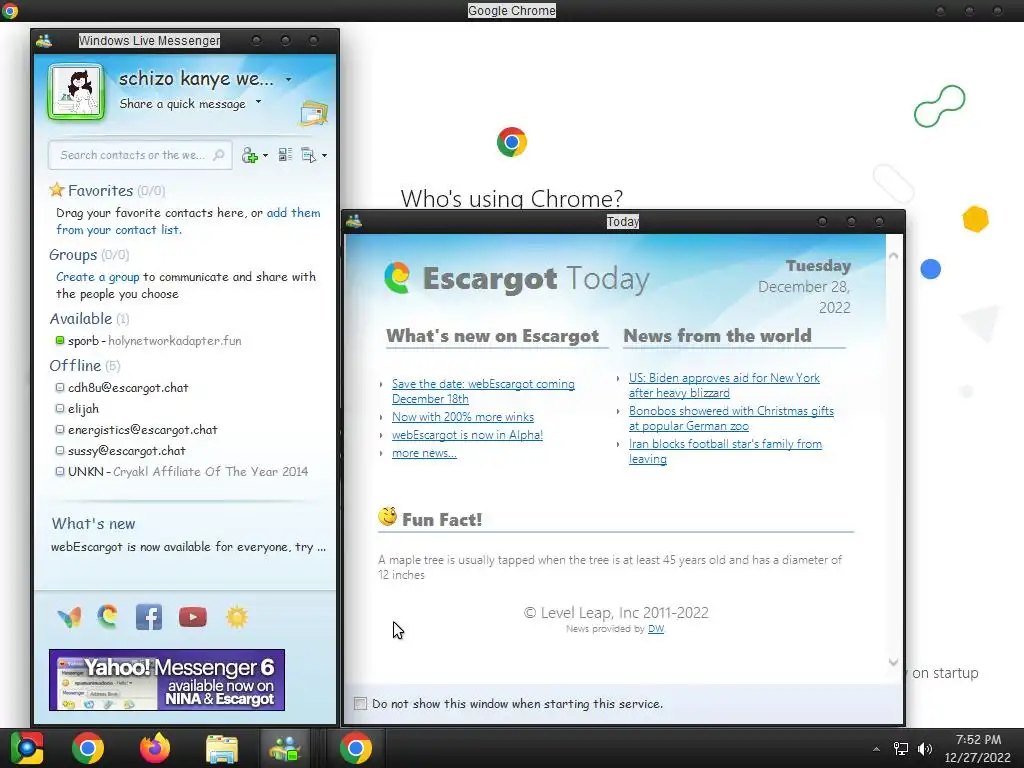Expand the Show menu dropdown arrow
Image resolution: width=1024 pixels, height=768 pixels.
(x=325, y=155)
